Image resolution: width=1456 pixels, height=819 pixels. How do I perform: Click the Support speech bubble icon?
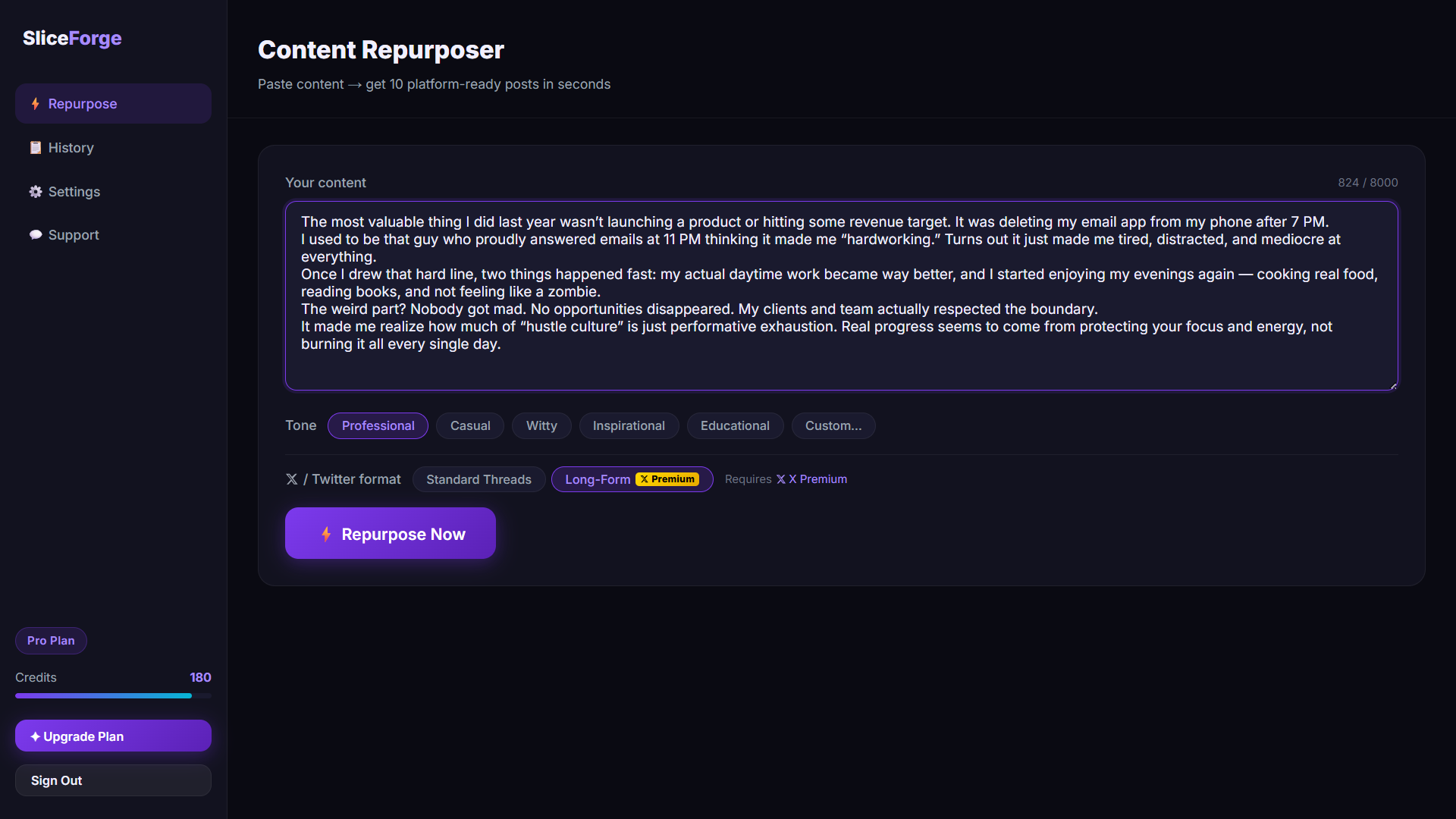(35, 235)
